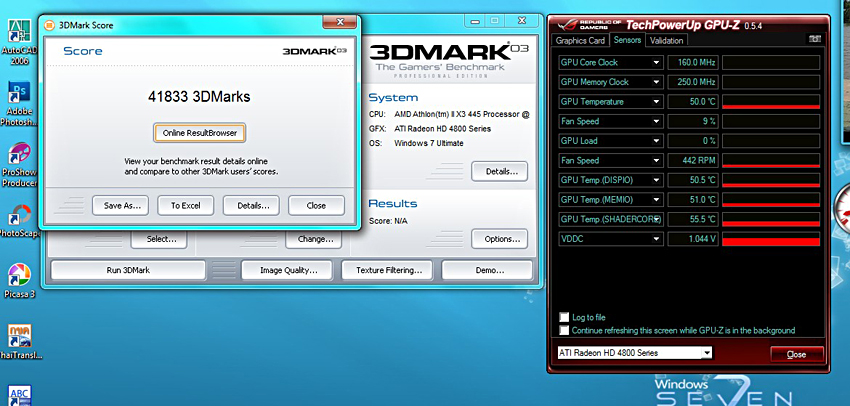Launch the ProShow Producer desktop icon
The height and width of the screenshot is (406, 850).
[x=19, y=164]
